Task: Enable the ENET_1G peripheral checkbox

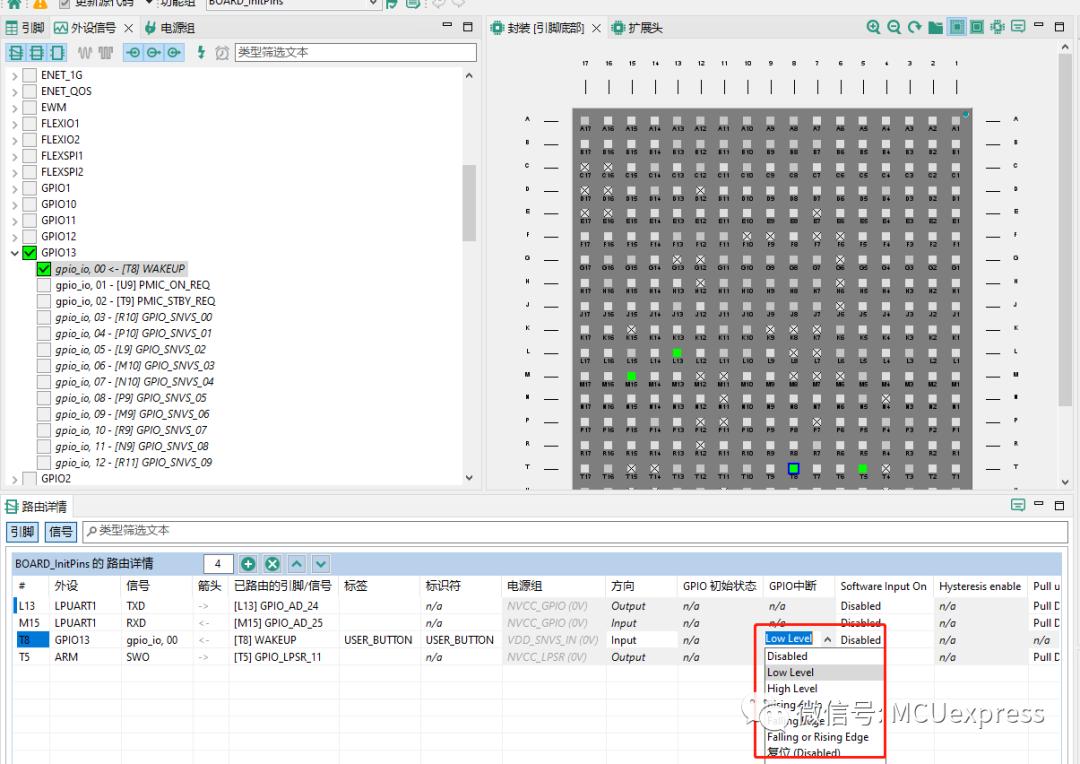Action: point(30,75)
